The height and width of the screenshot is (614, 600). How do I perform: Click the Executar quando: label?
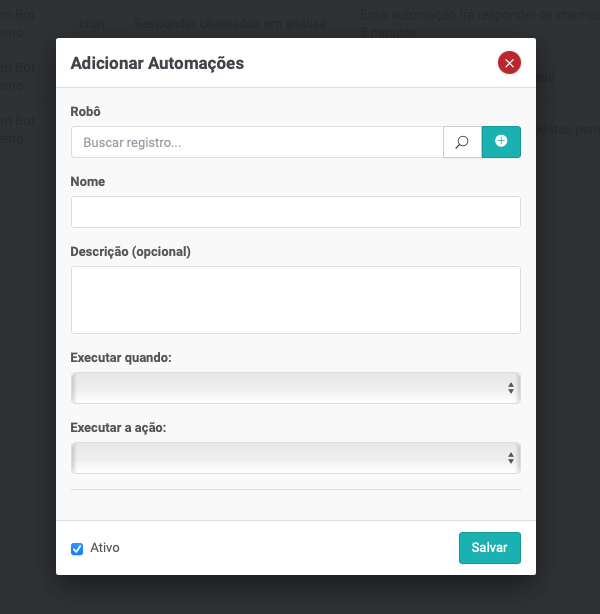click(x=121, y=357)
